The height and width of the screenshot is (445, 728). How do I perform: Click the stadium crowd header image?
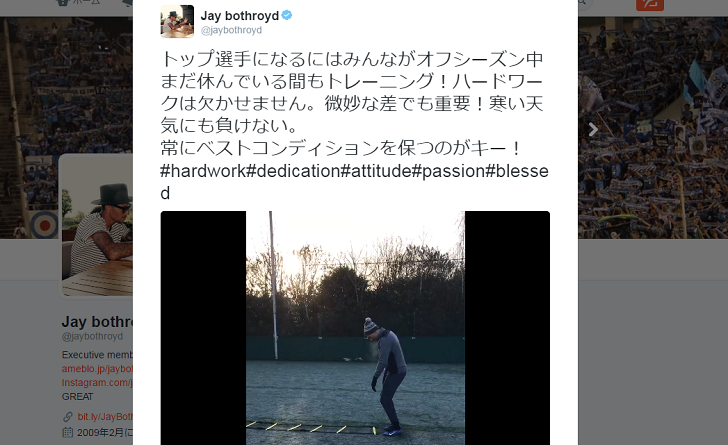click(653, 128)
